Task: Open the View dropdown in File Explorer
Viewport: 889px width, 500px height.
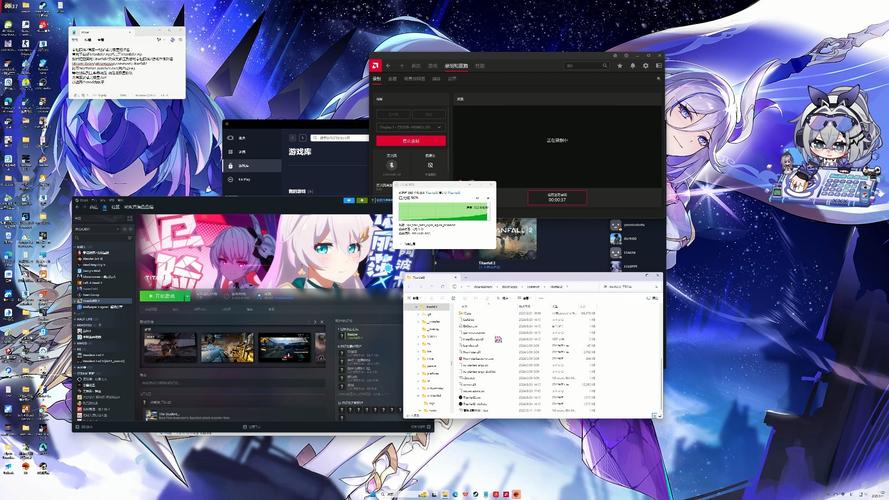Action: click(526, 298)
